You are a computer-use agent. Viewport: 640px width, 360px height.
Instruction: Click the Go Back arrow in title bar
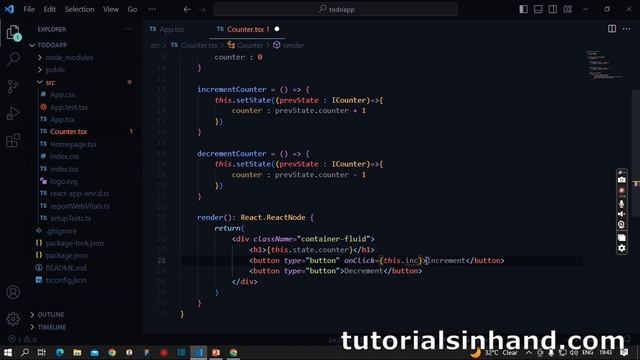click(x=187, y=9)
